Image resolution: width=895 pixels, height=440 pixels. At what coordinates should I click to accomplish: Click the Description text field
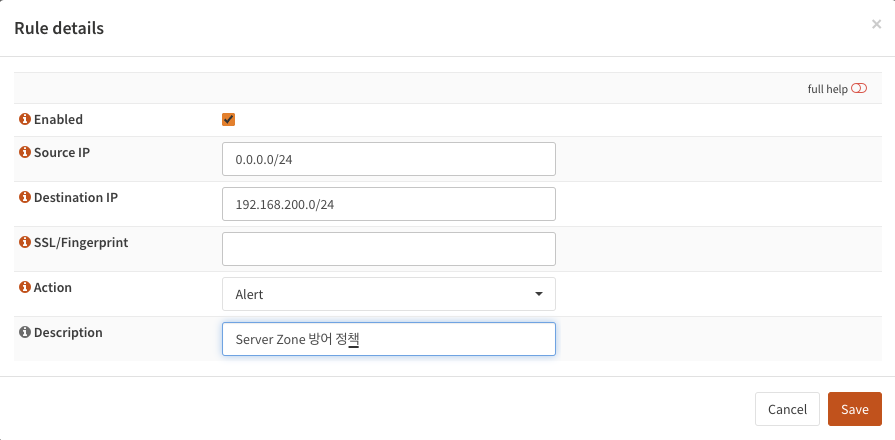point(389,339)
